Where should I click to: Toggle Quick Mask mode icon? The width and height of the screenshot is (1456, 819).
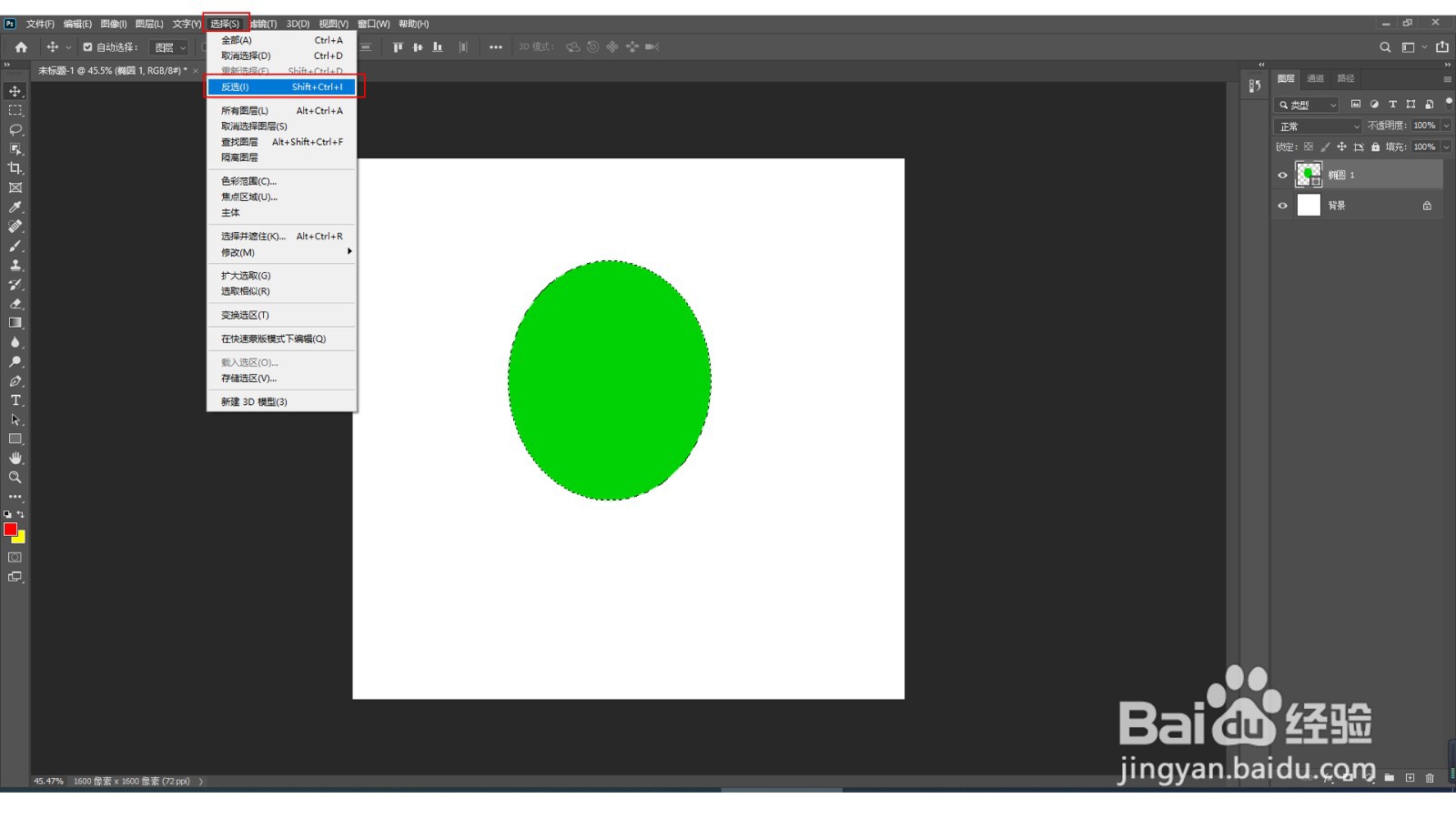coord(15,557)
